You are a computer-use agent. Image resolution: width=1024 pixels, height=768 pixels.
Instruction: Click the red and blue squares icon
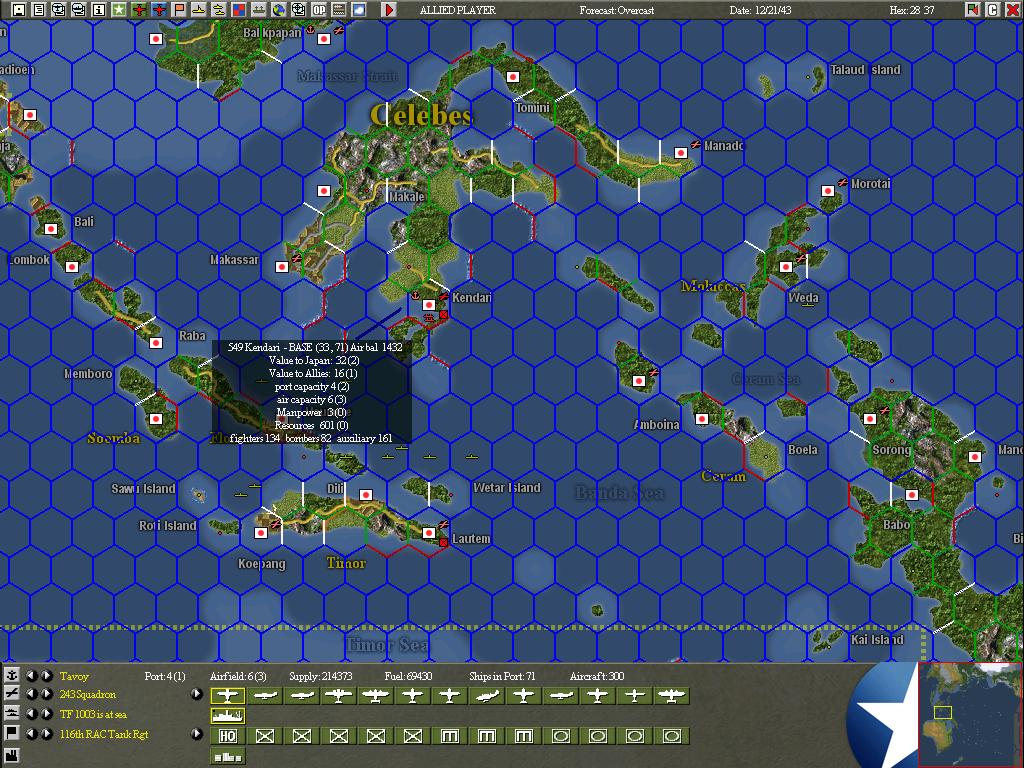239,9
